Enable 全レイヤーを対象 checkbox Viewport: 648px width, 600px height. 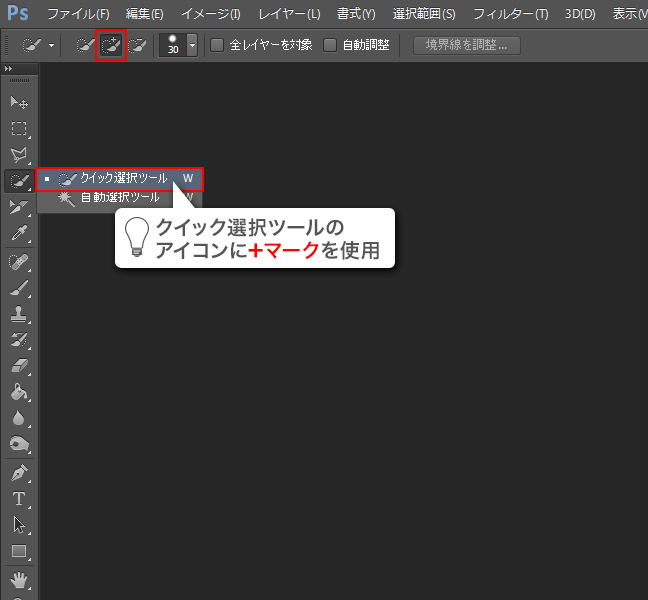[x=217, y=45]
